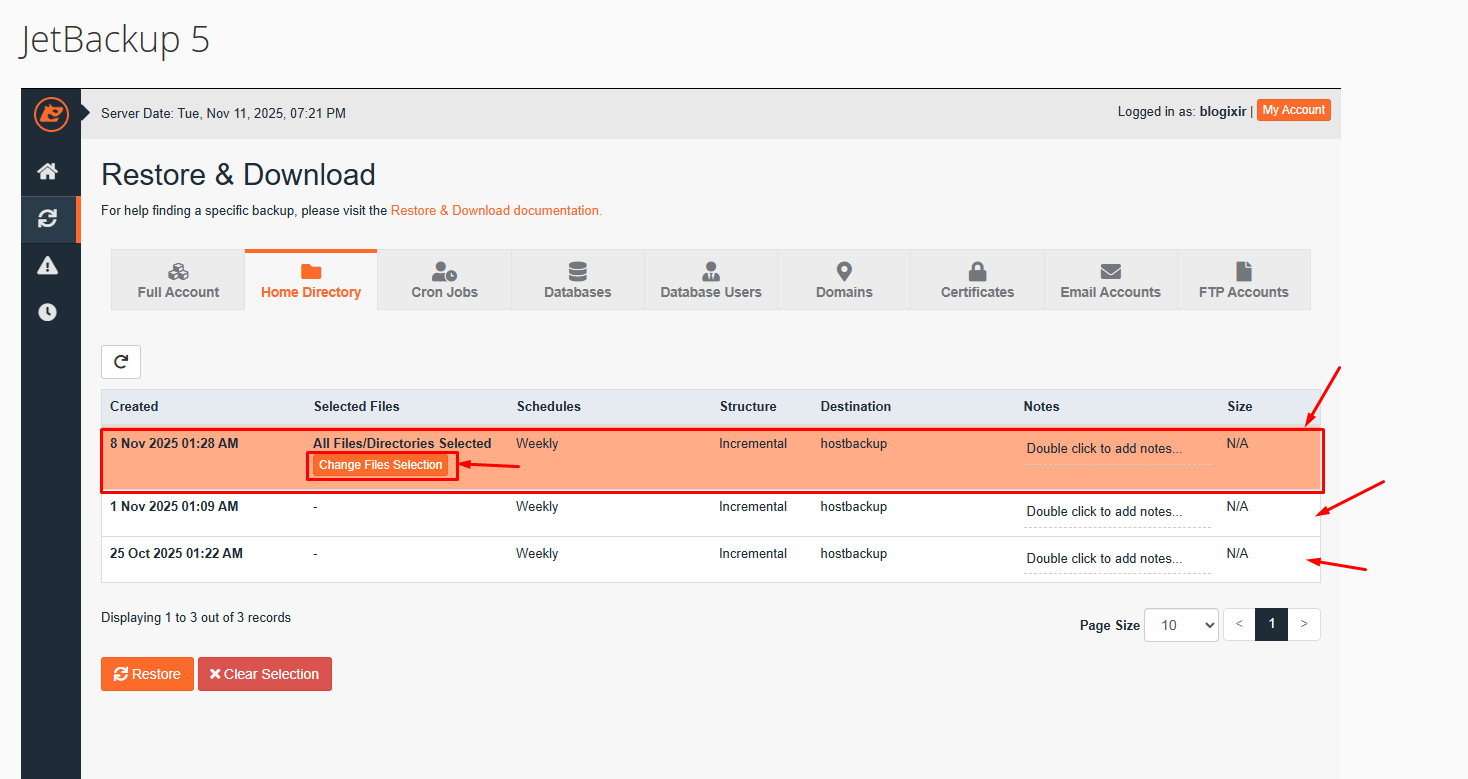
Task: Go to next page arrow in pagination
Action: point(1304,624)
